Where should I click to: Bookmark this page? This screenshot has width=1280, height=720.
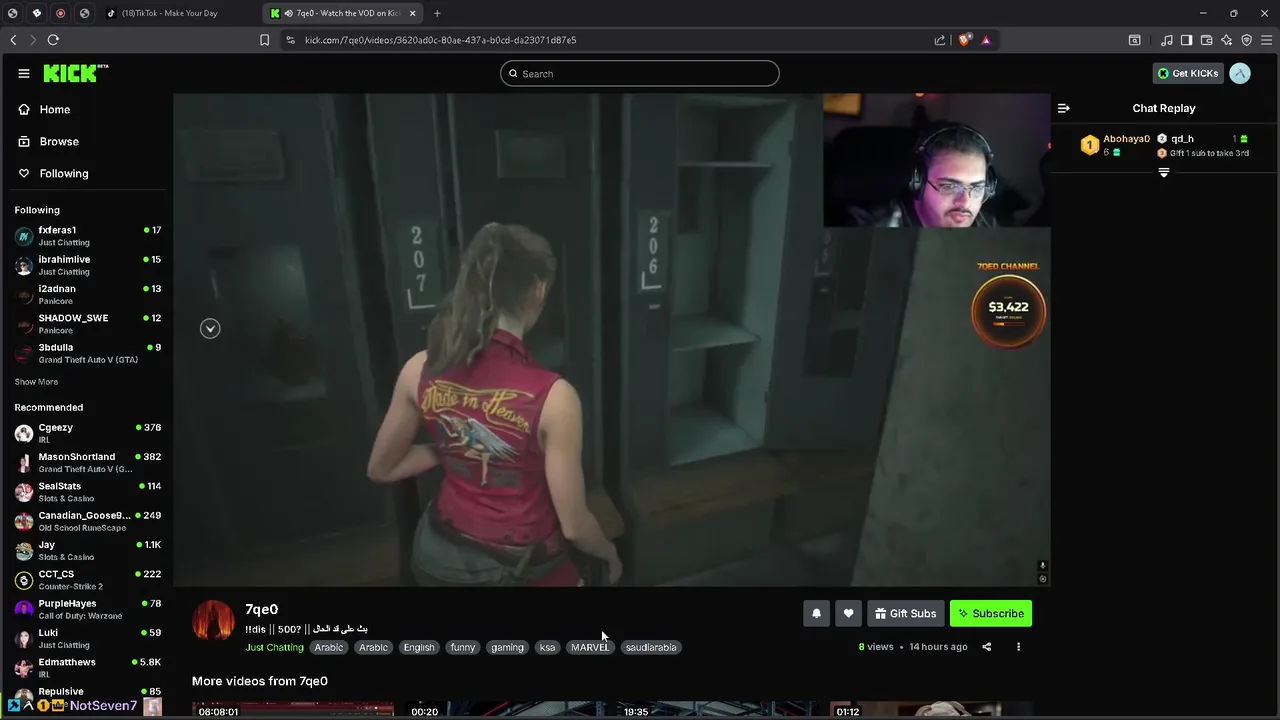(x=264, y=40)
